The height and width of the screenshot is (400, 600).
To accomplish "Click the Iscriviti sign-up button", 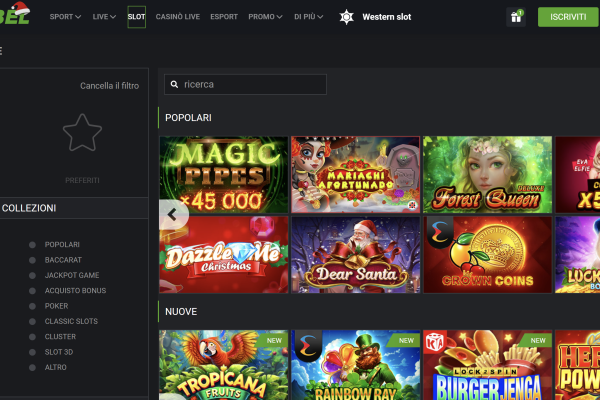I will pos(568,17).
